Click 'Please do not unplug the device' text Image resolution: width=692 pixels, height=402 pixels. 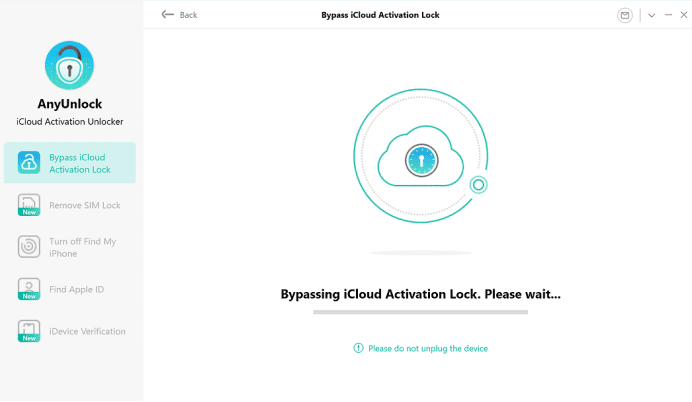(428, 349)
